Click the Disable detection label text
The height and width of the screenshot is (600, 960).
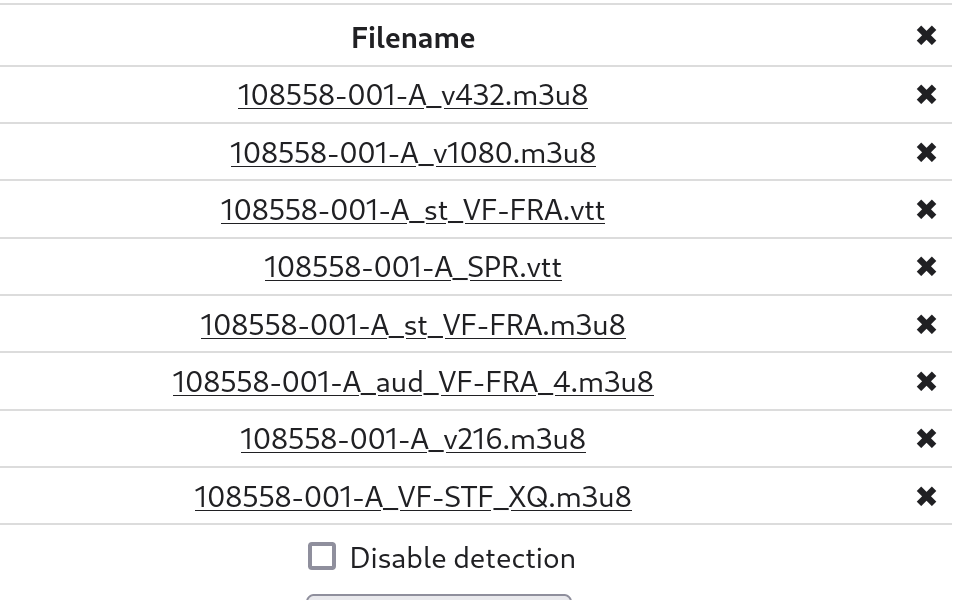462,558
